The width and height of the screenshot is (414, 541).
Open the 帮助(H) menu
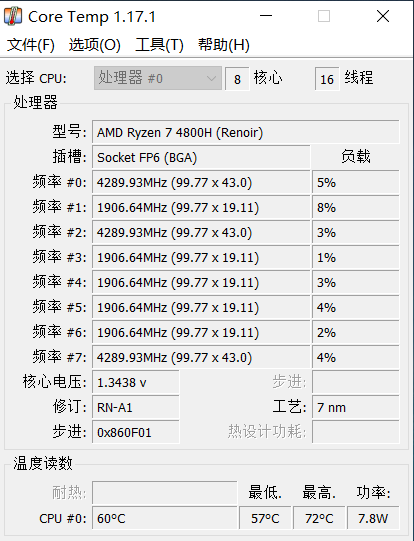pyautogui.click(x=224, y=45)
